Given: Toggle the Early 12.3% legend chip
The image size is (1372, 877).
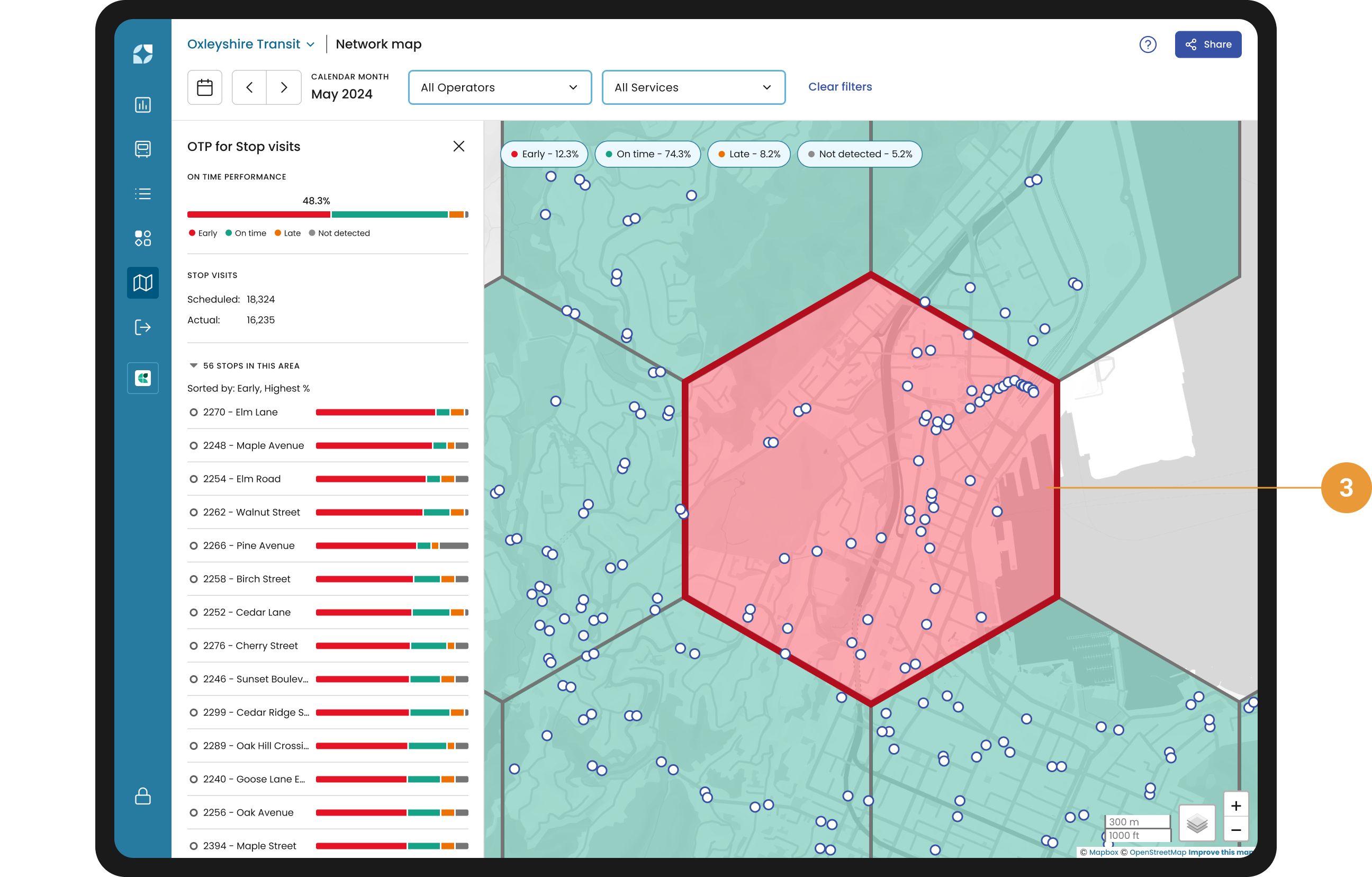Looking at the screenshot, I should [544, 154].
